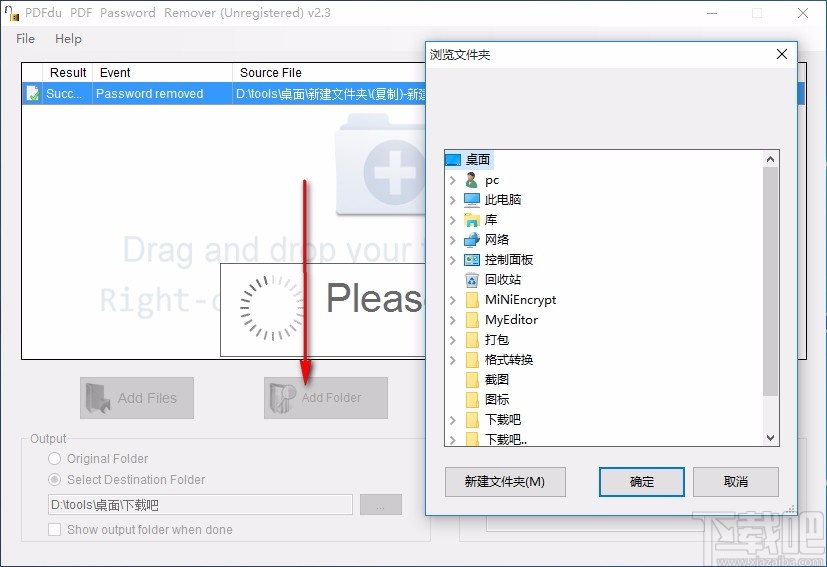Select the 'Password removed' result cell
This screenshot has width=827, height=567.
(x=162, y=93)
